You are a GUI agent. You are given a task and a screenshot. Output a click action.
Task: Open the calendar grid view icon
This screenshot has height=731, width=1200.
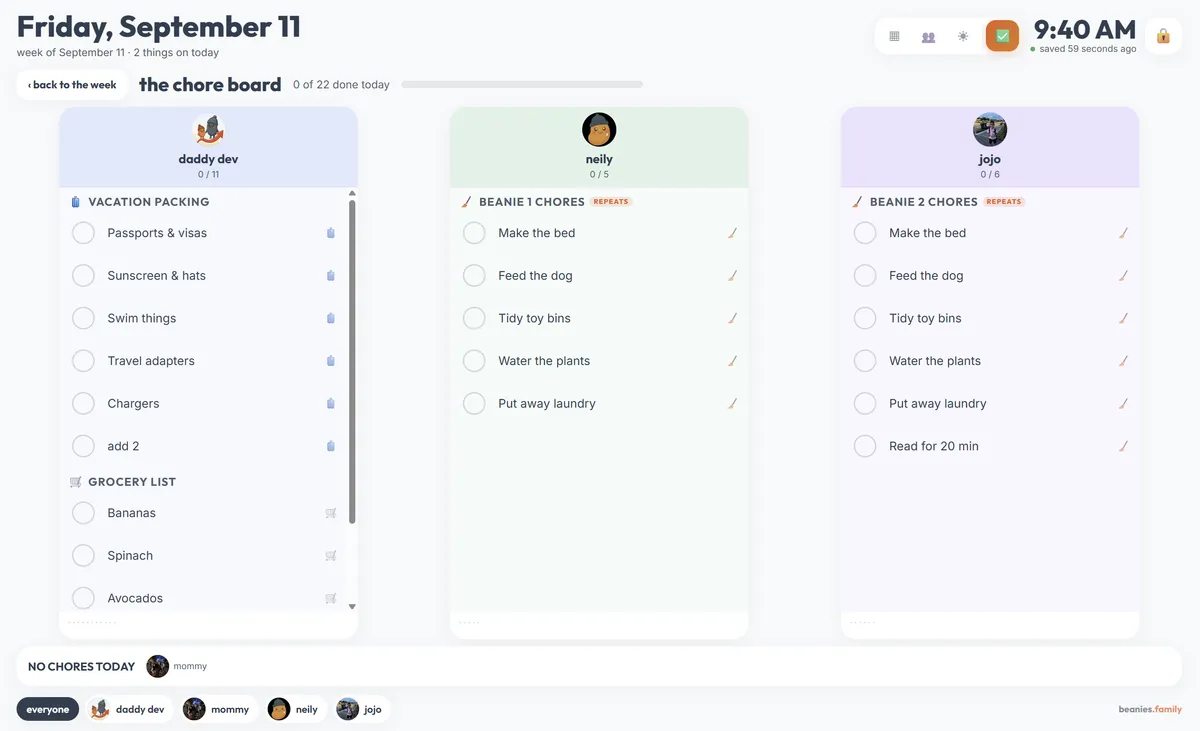click(894, 36)
